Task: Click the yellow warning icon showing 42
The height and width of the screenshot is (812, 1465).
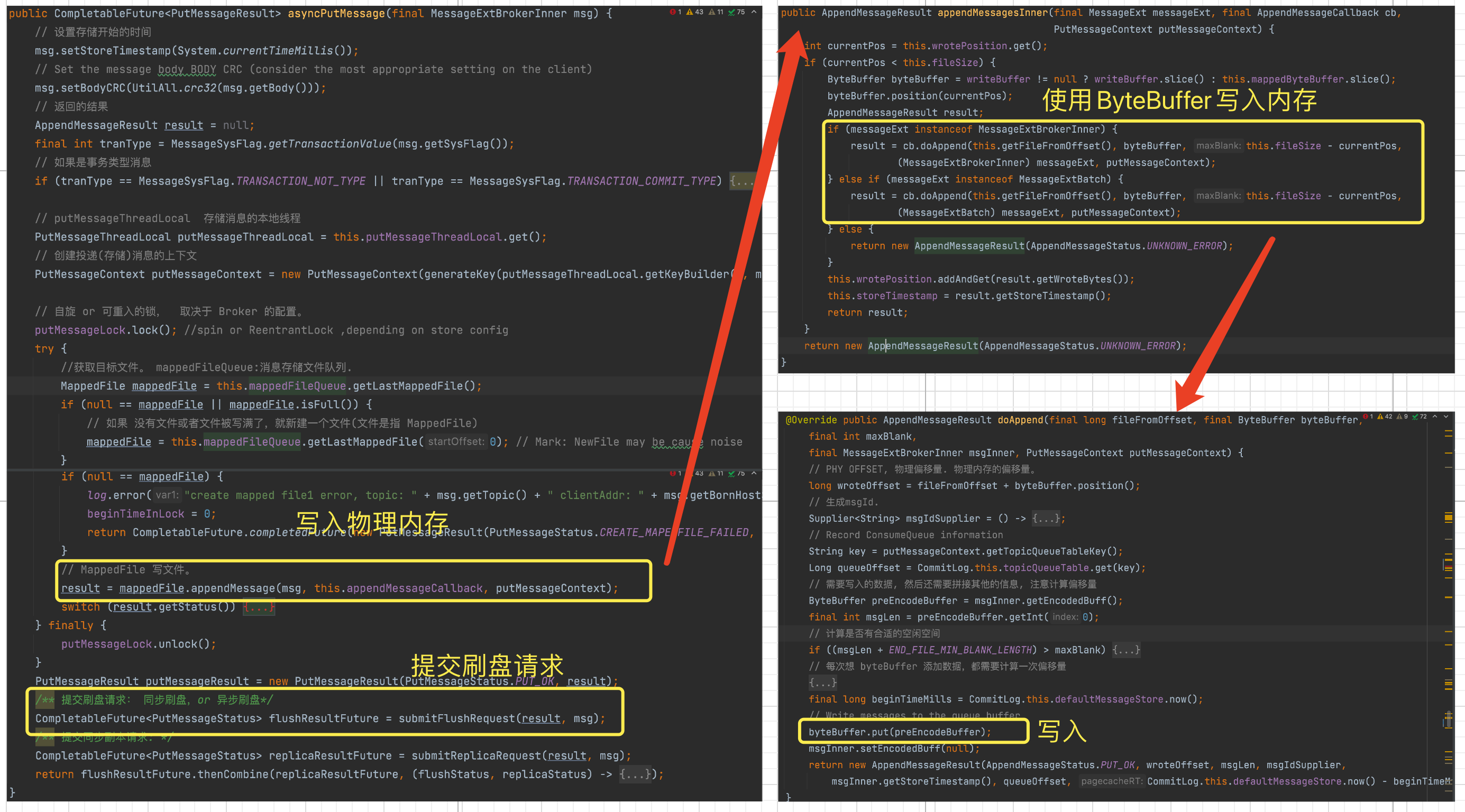Action: pos(1384,417)
